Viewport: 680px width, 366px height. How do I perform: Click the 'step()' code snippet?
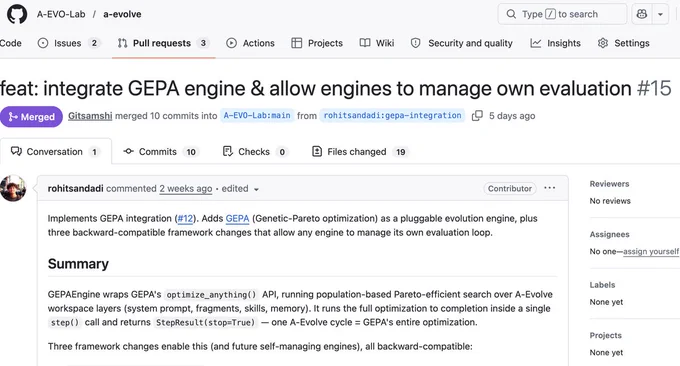65,322
